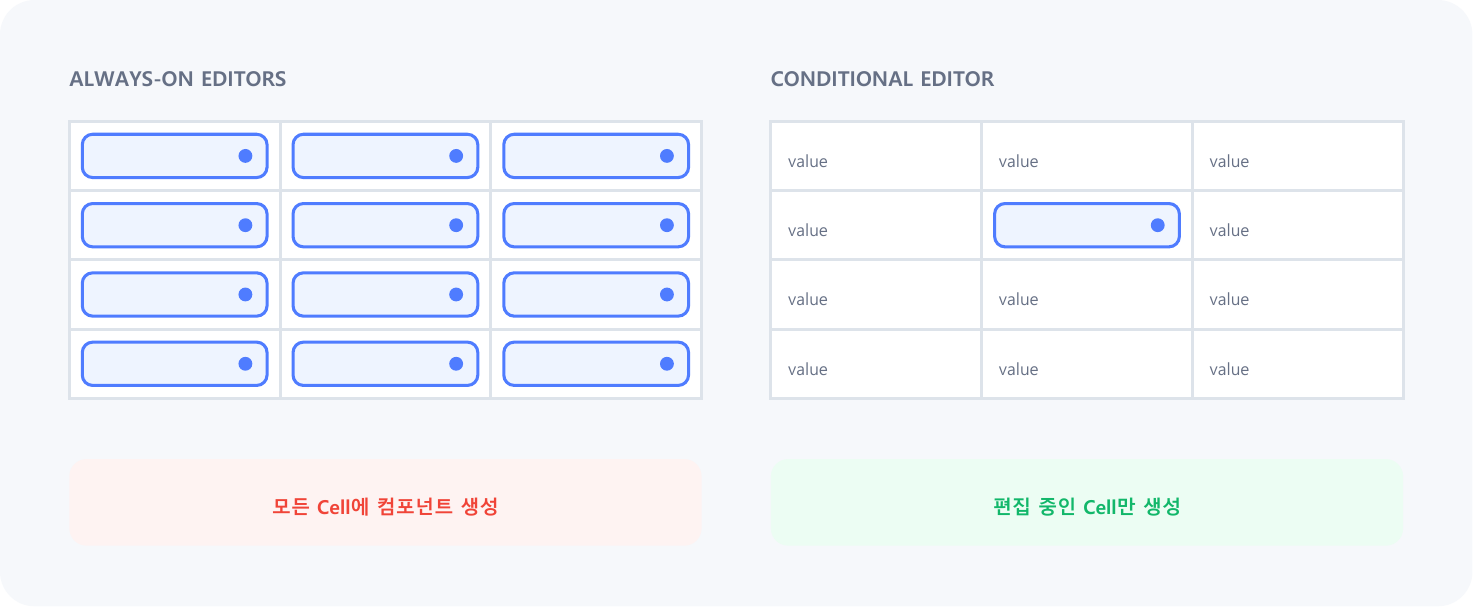The width and height of the screenshot is (1473, 607).
Task: Click the 'CONDITIONAL EDITOR' heading
Action: point(882,79)
